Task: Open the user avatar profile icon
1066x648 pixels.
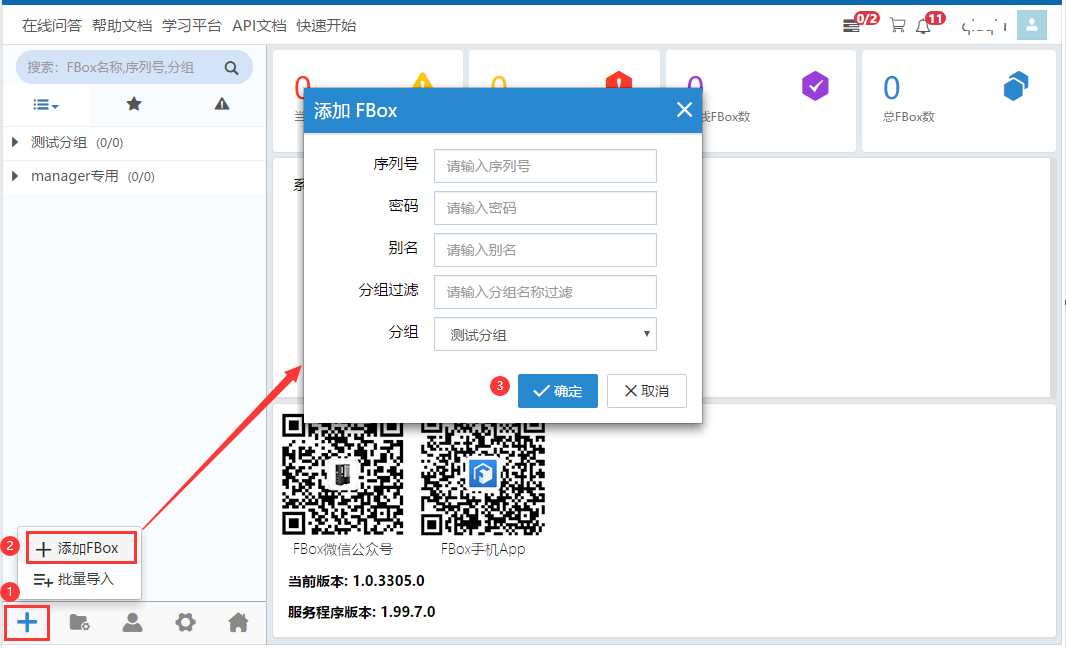Action: (x=1031, y=26)
